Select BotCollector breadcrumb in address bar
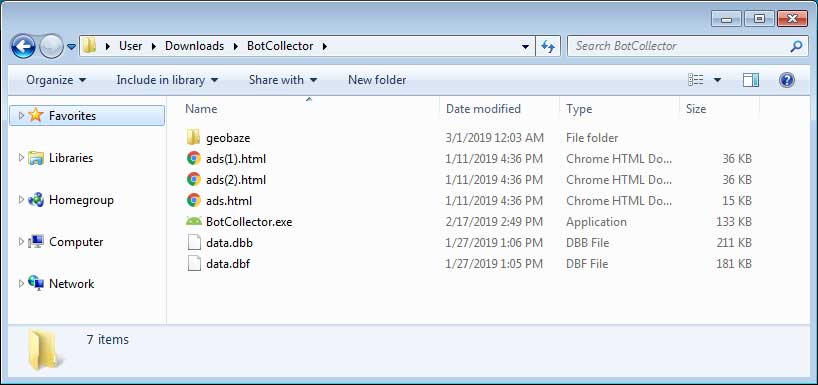818x385 pixels. [x=280, y=46]
